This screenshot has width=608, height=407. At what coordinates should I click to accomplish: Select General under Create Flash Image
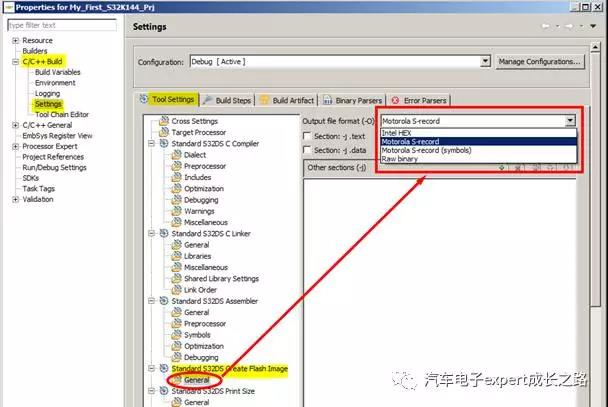pos(196,380)
